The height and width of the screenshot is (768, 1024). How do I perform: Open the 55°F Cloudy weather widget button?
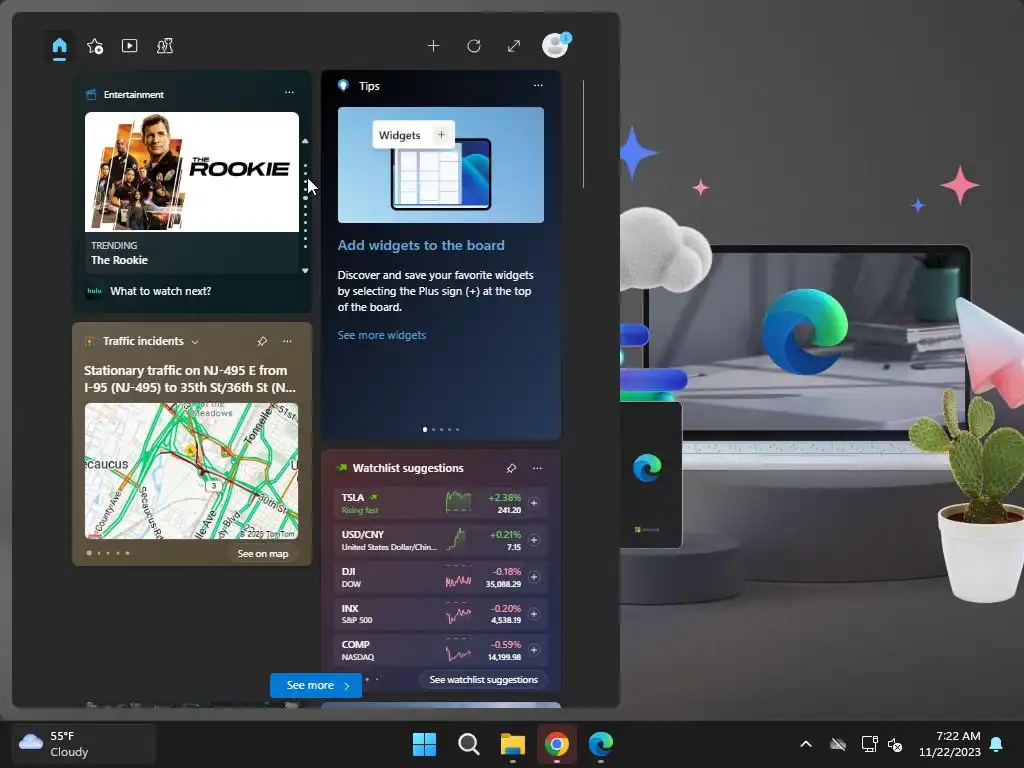[x=84, y=744]
